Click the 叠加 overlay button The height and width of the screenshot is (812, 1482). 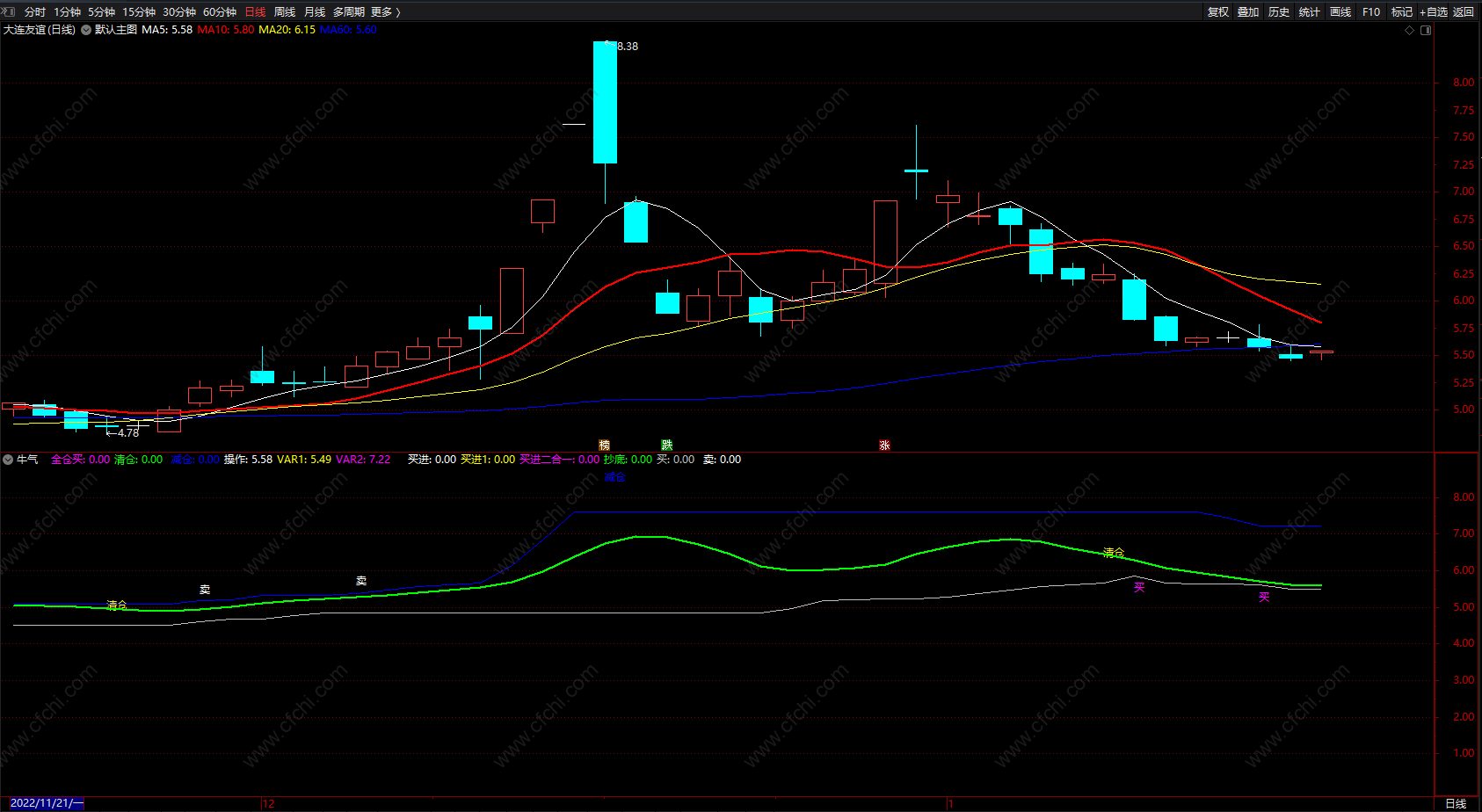click(x=1248, y=12)
